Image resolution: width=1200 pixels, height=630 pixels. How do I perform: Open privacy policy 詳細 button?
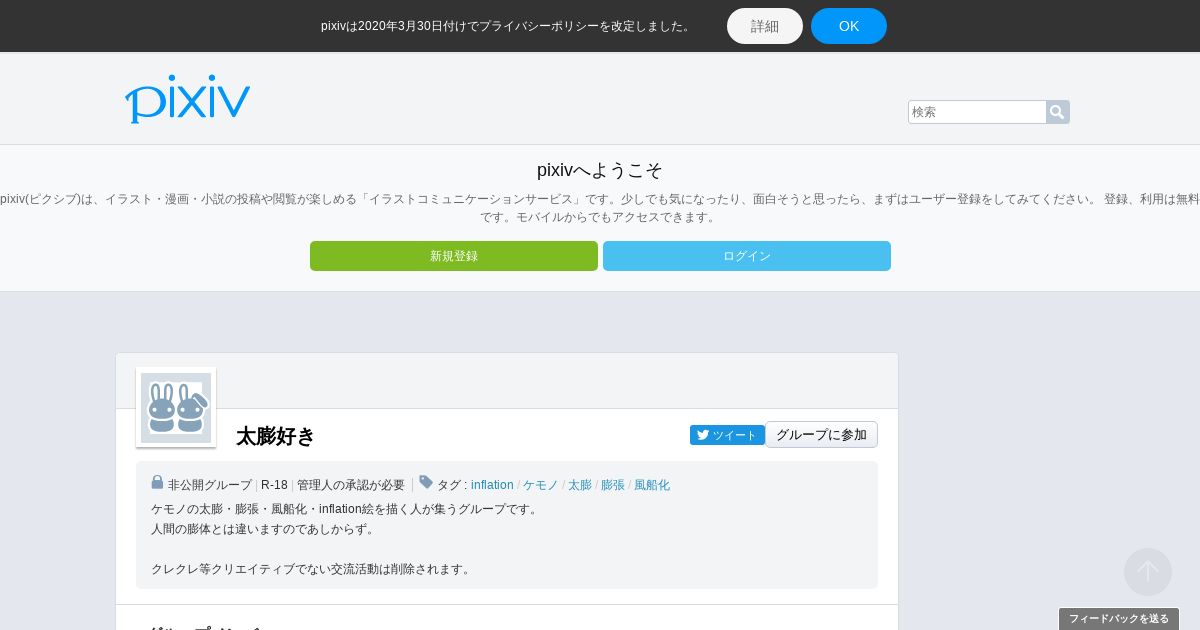coord(765,26)
